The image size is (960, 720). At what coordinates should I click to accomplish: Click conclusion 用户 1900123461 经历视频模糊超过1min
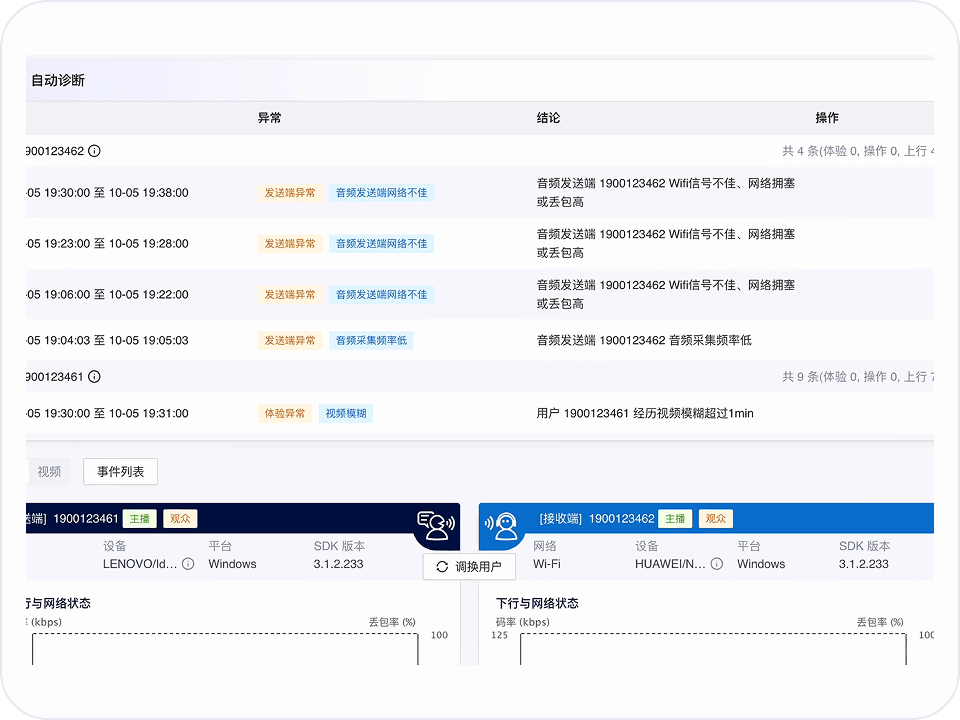(x=645, y=413)
